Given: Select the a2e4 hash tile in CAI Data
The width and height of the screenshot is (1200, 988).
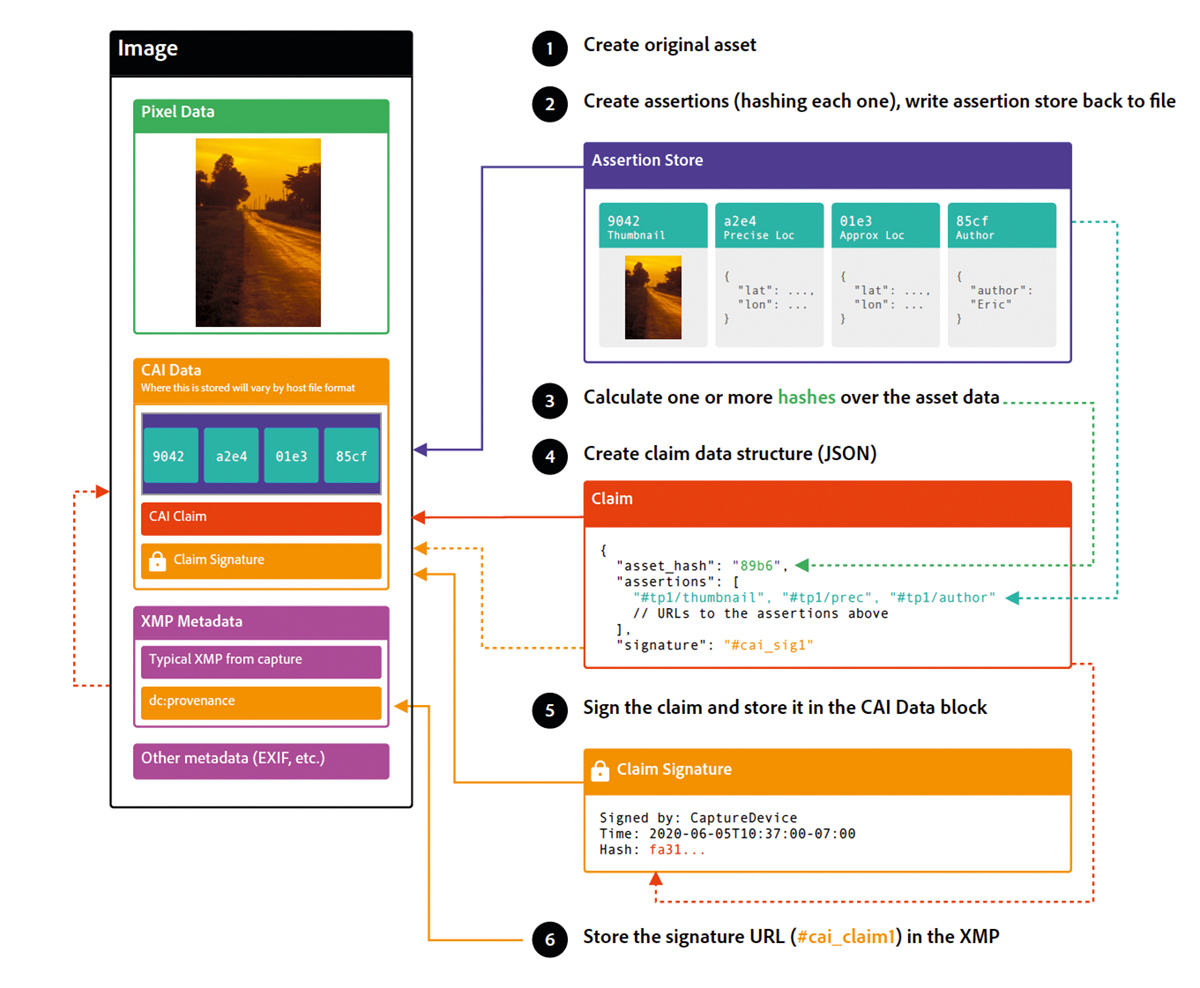Looking at the screenshot, I should pyautogui.click(x=231, y=456).
